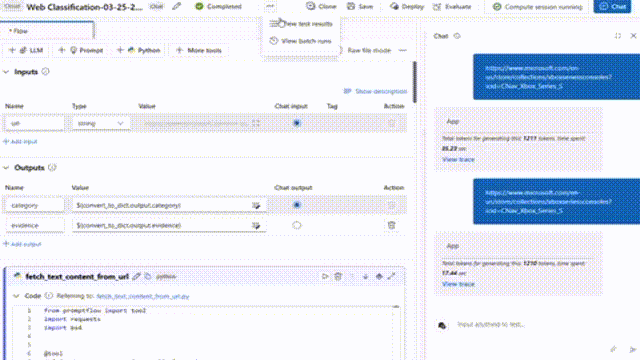Viewport: 640px width, 360px height.
Task: Open the Evaluate option
Action: [x=452, y=7]
